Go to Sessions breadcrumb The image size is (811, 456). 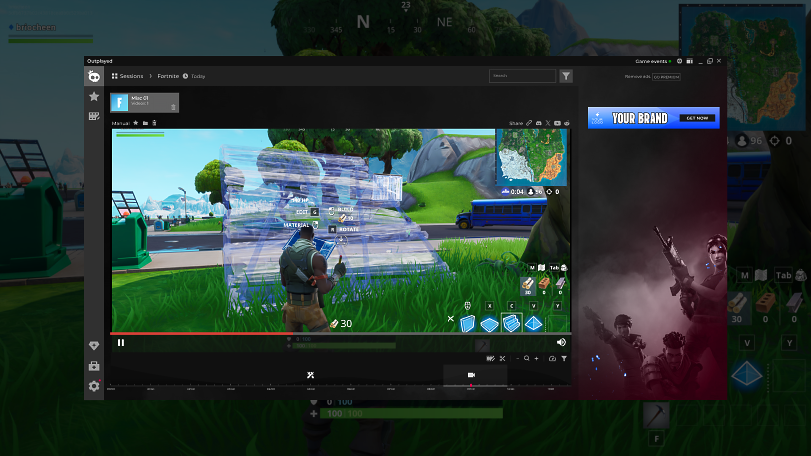pyautogui.click(x=131, y=76)
